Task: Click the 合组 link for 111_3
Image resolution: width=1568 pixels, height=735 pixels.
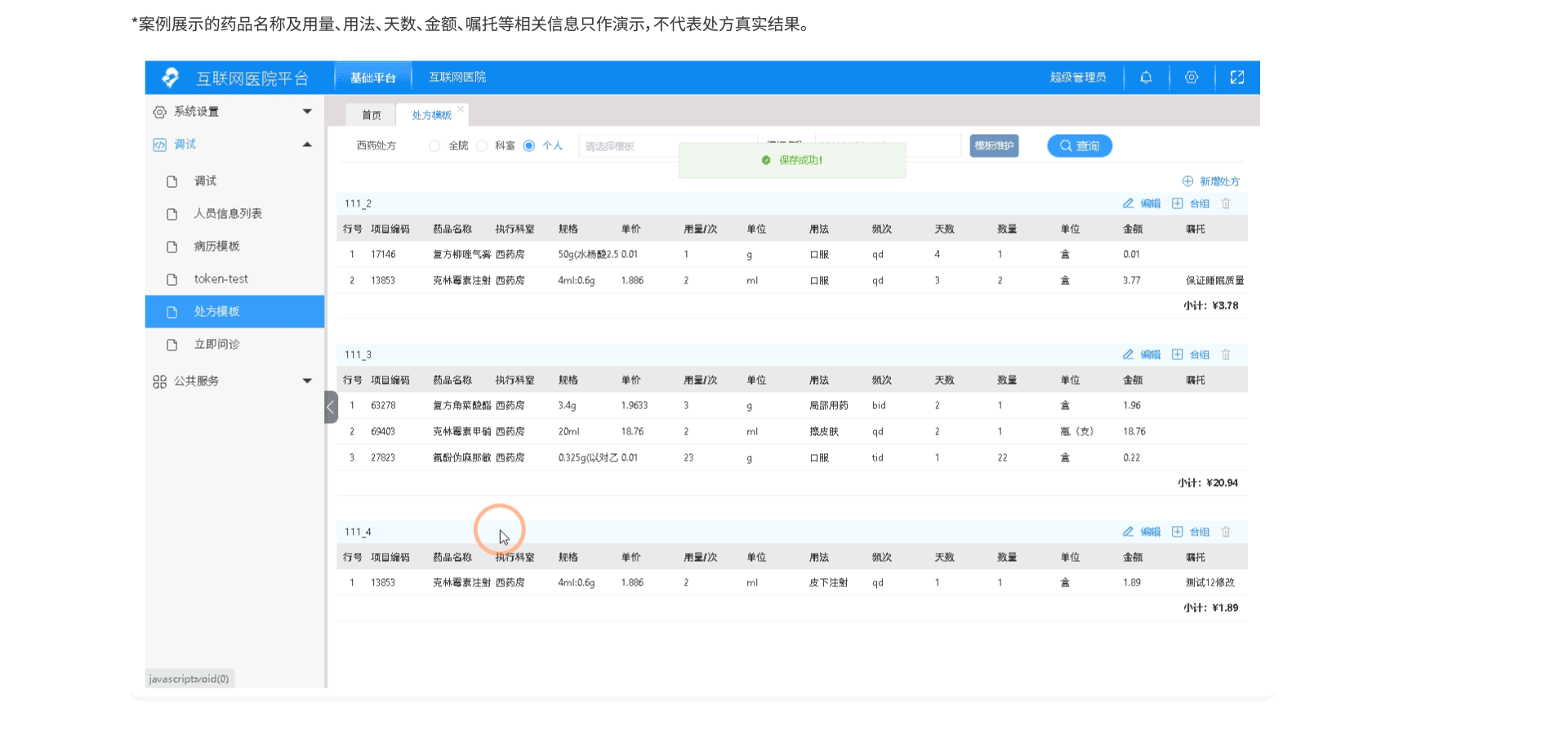Action: pos(1200,354)
